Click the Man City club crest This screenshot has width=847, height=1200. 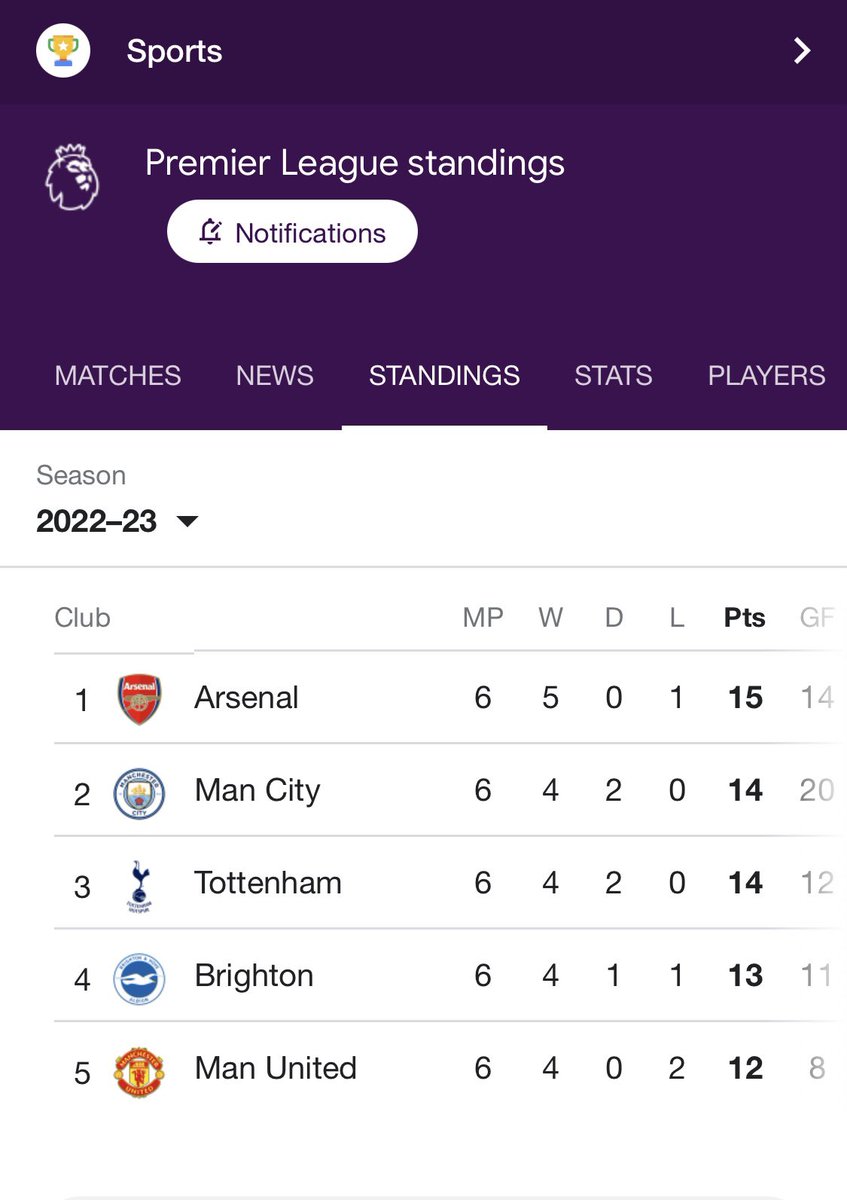(x=139, y=793)
